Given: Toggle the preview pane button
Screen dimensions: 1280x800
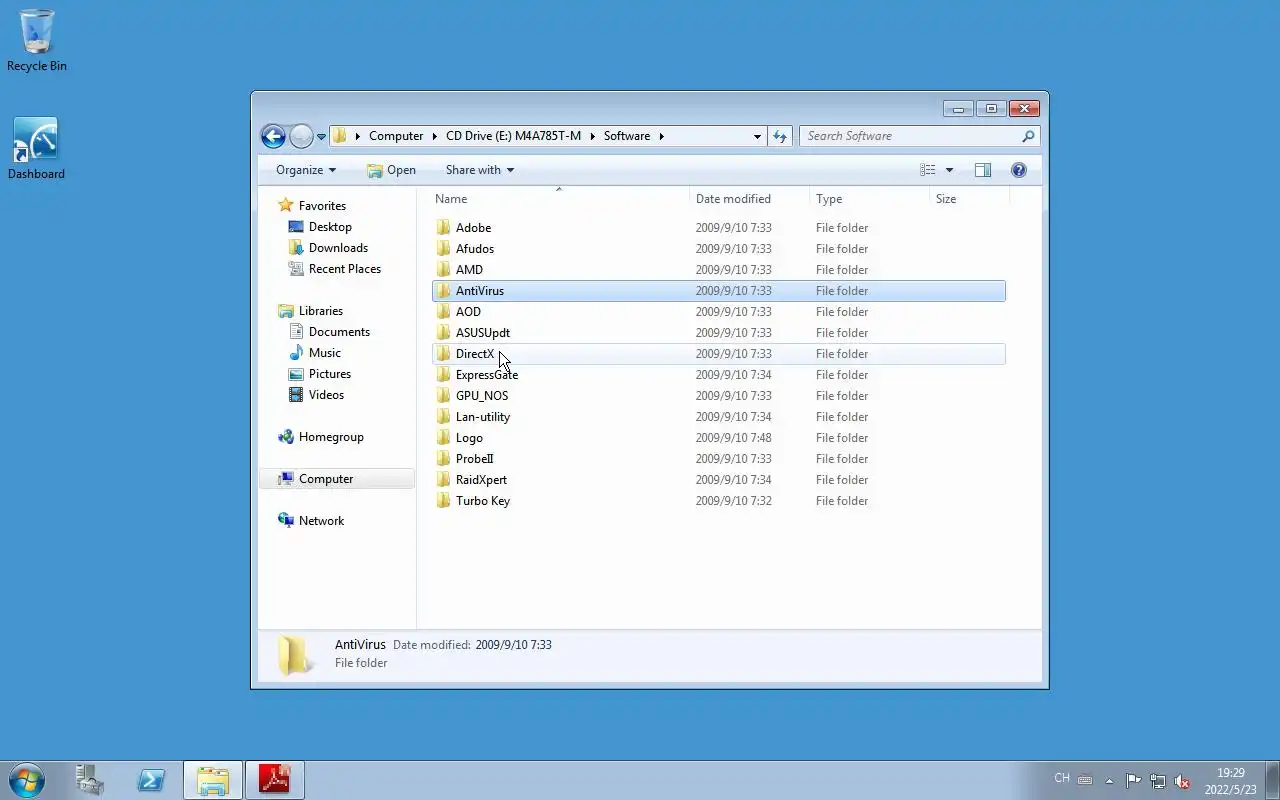Looking at the screenshot, I should coord(983,170).
